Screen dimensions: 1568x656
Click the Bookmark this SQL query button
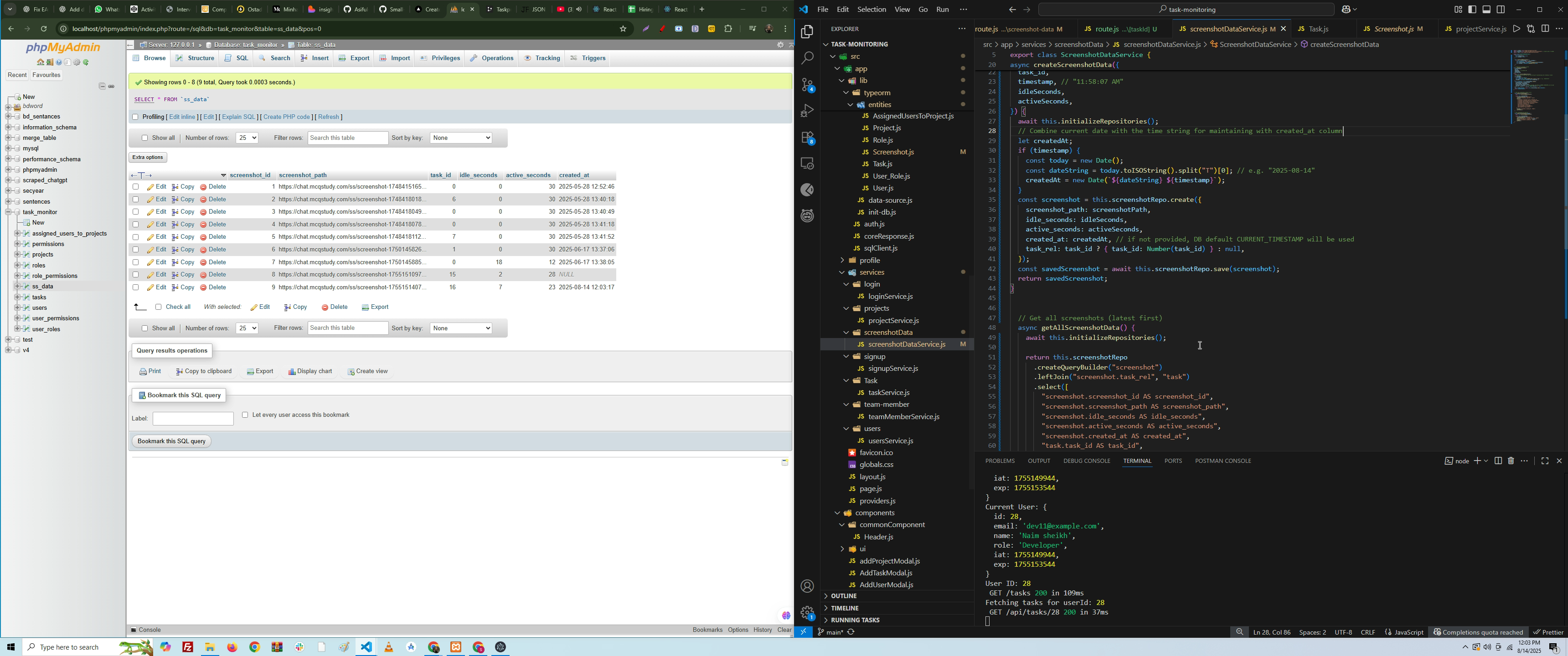point(172,441)
